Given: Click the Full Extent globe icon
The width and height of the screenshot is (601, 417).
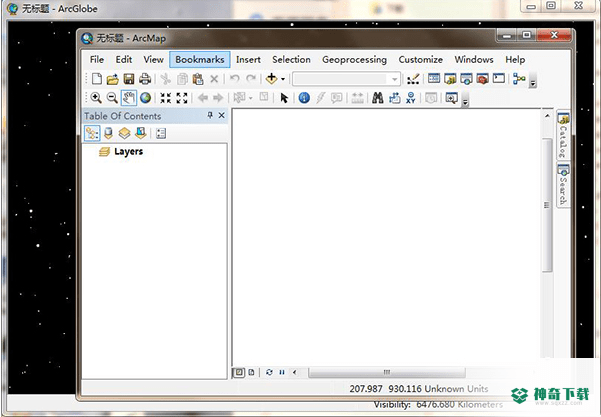Looking at the screenshot, I should 145,98.
